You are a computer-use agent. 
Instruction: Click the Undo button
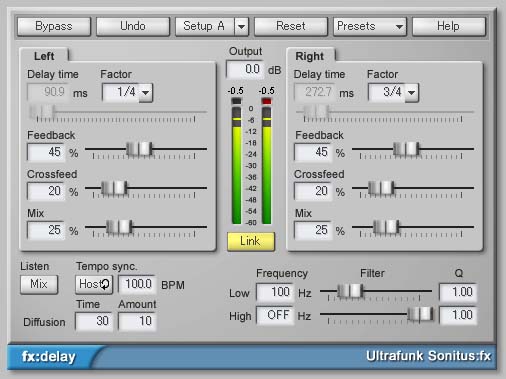(133, 26)
